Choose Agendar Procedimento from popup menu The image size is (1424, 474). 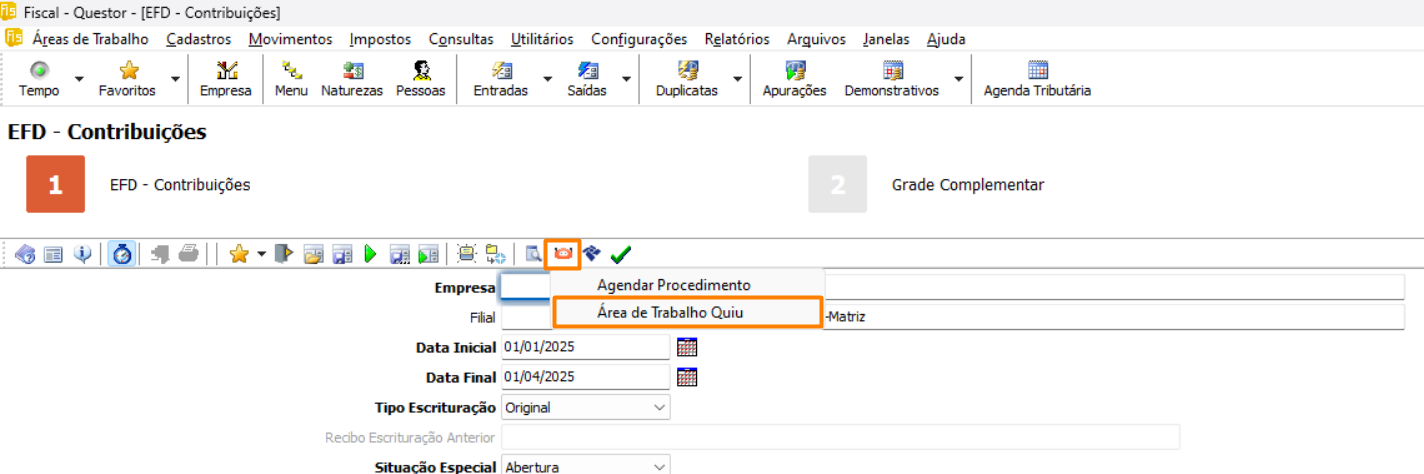(673, 285)
